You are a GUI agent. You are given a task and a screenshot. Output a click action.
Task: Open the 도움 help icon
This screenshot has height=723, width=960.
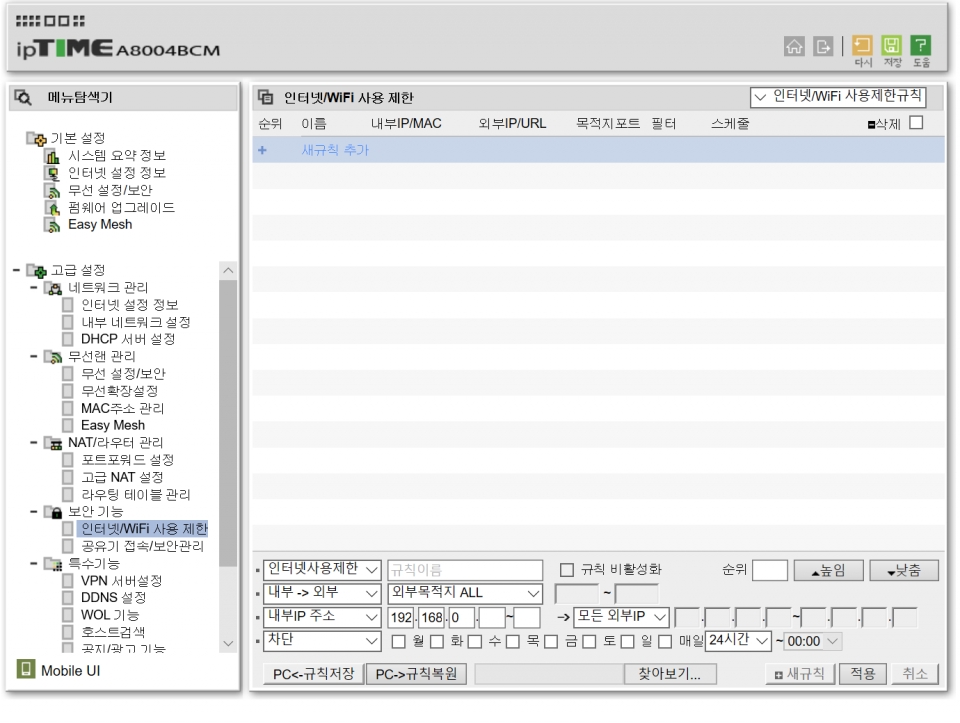(921, 46)
